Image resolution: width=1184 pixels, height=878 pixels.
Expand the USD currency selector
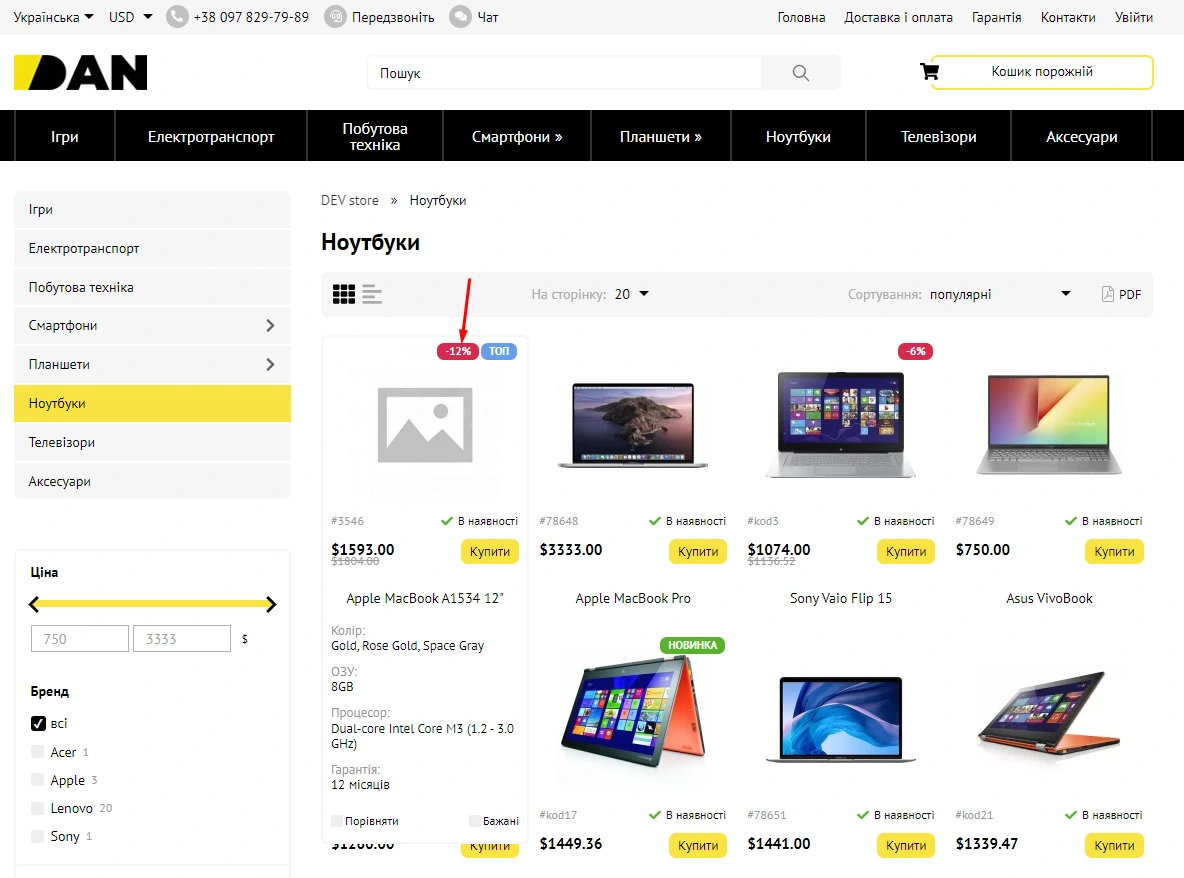[x=131, y=17]
